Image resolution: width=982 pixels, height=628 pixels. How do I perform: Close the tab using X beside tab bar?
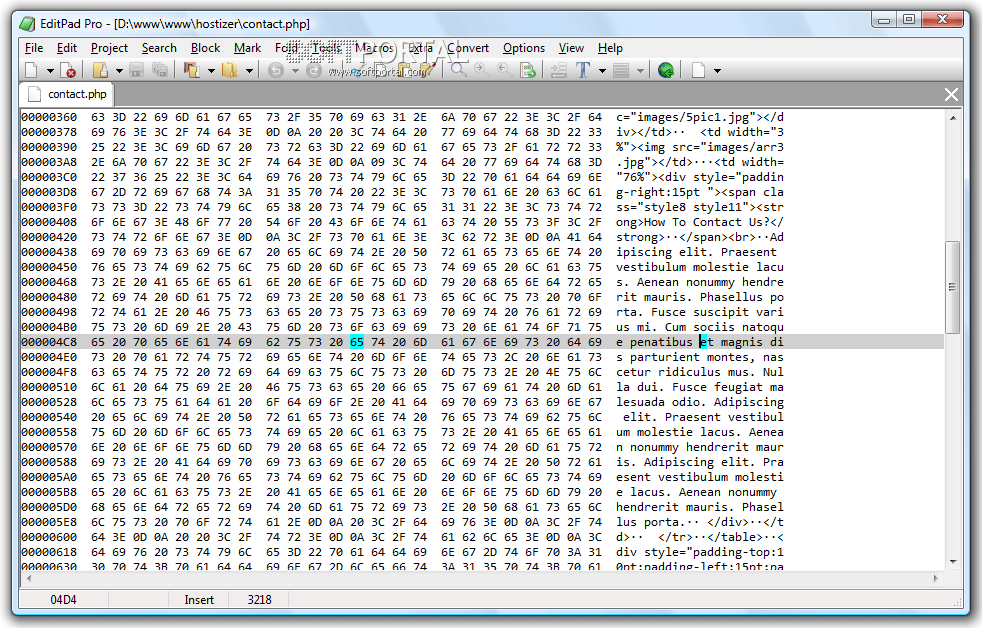tap(951, 95)
